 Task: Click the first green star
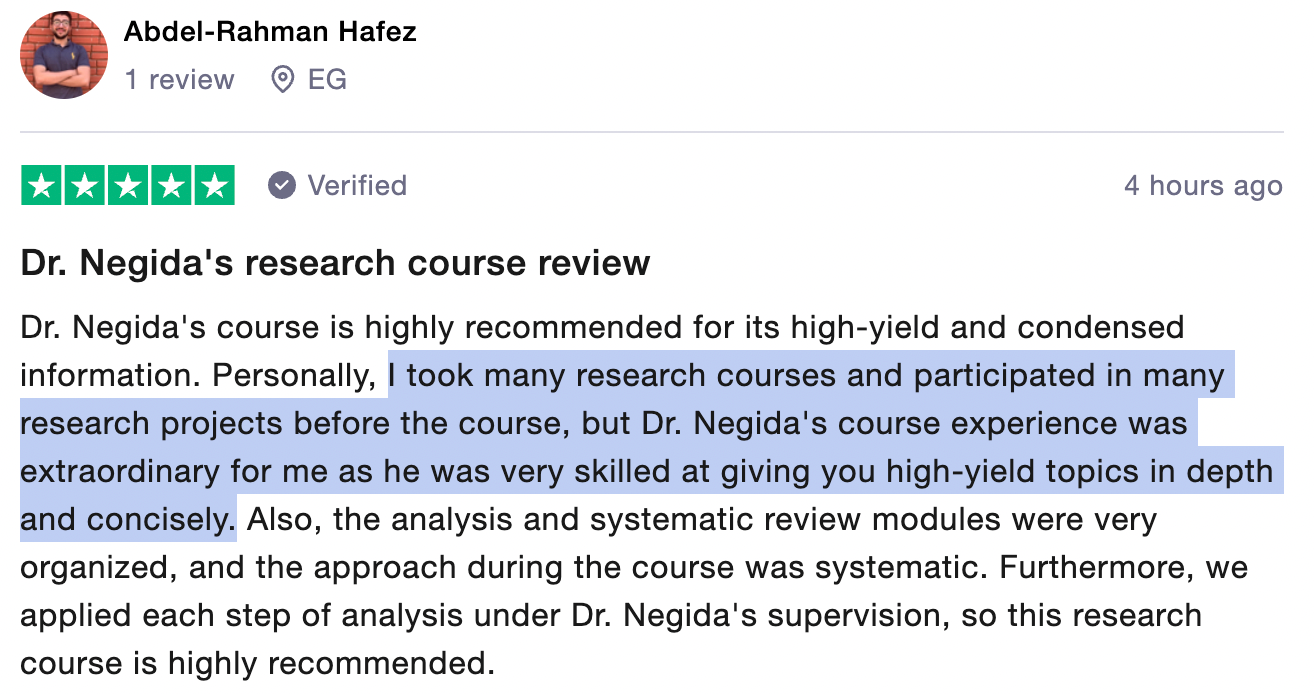(x=41, y=186)
